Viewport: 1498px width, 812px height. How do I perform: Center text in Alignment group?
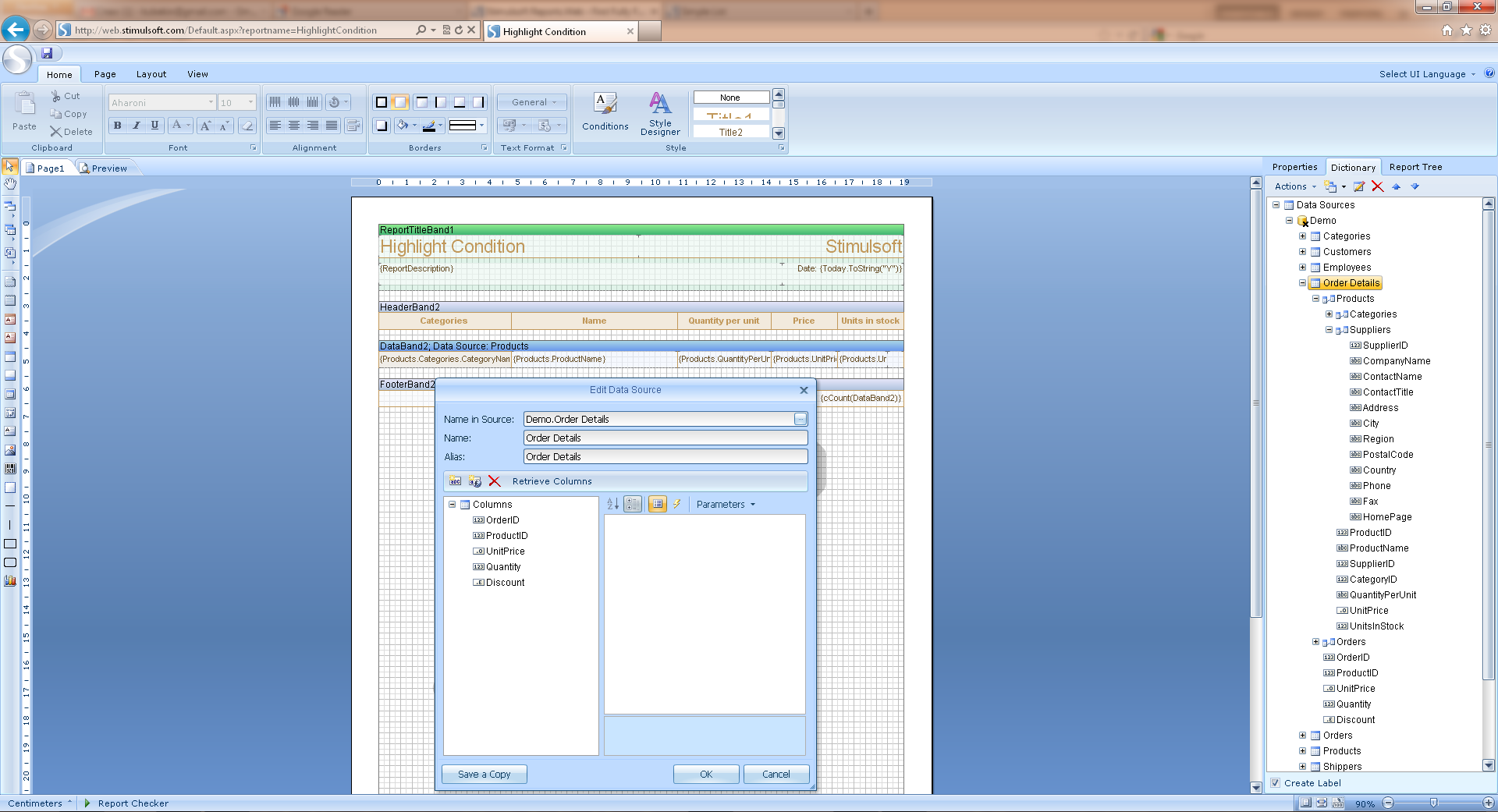(294, 126)
